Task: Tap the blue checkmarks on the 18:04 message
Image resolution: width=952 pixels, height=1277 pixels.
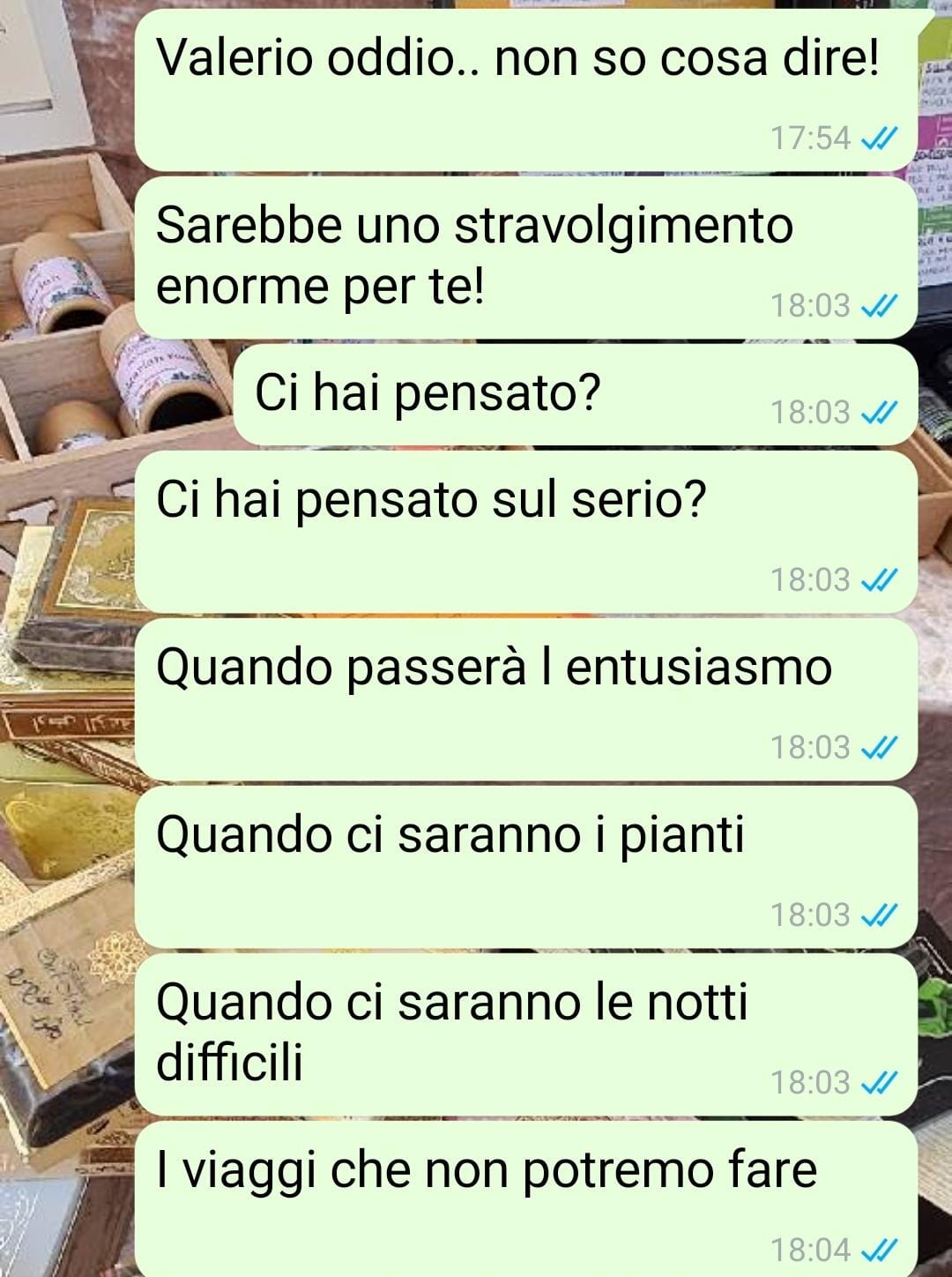Action: point(878,1250)
